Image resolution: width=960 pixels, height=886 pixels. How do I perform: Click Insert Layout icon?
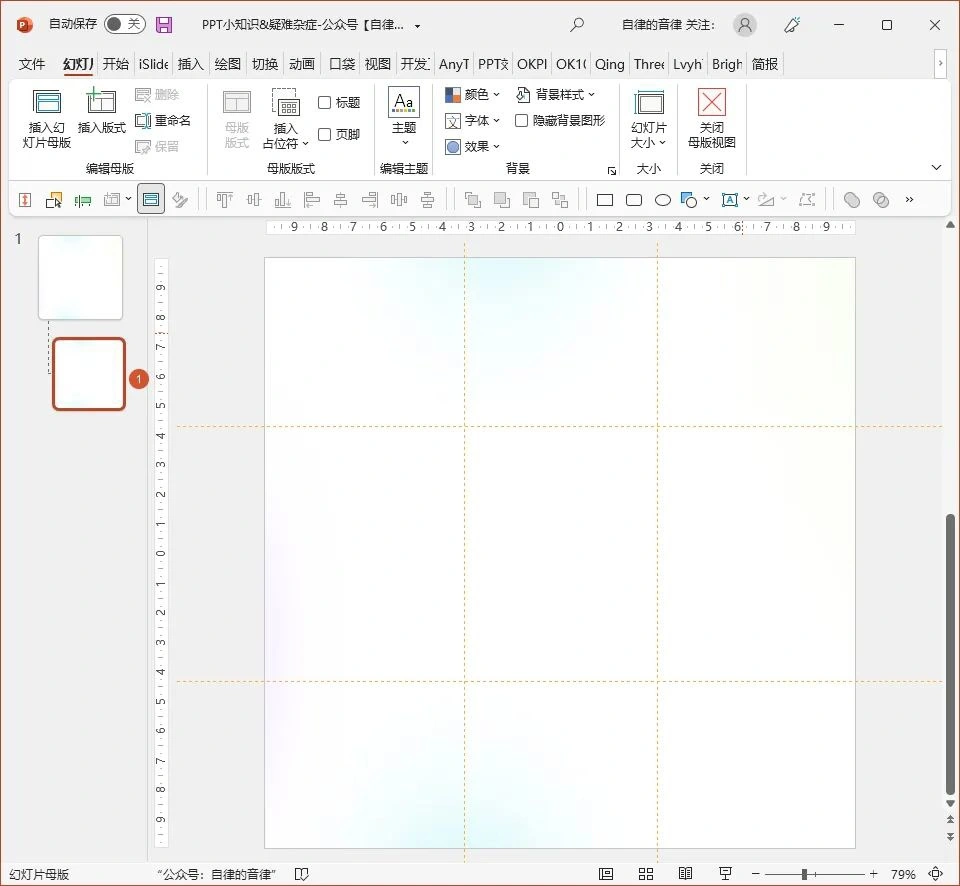coord(101,102)
